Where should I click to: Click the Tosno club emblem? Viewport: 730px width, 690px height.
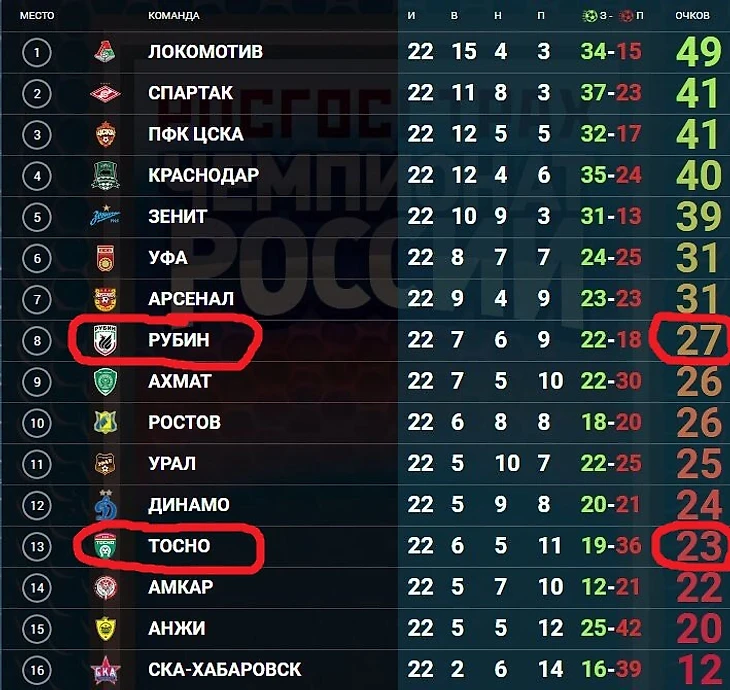(105, 546)
